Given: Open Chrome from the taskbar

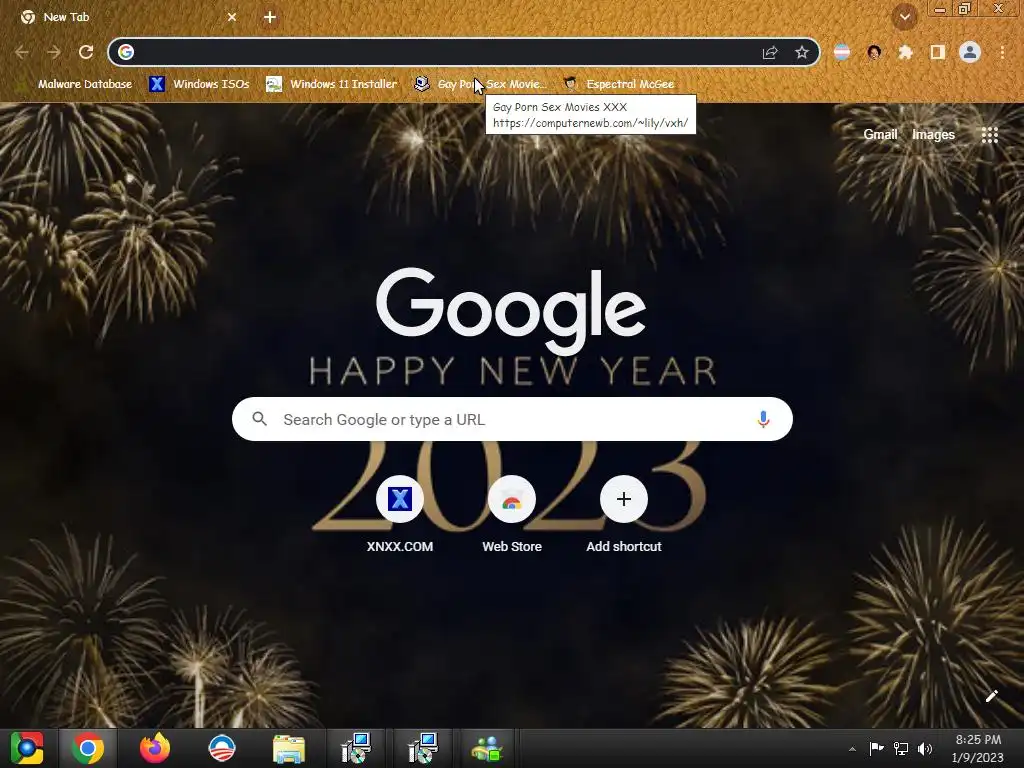Looking at the screenshot, I should point(88,748).
